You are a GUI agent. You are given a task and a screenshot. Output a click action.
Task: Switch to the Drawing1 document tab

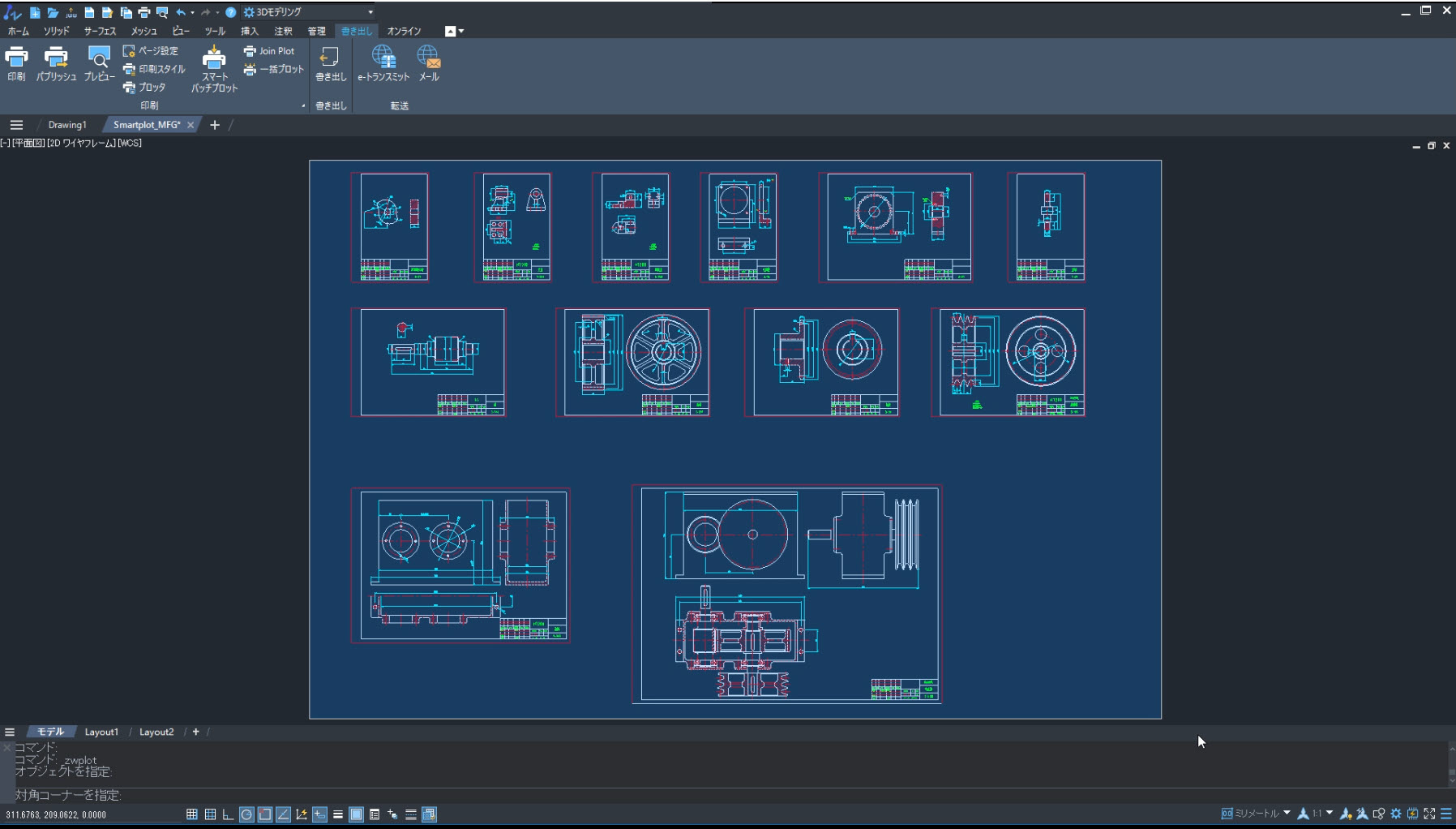click(x=67, y=125)
